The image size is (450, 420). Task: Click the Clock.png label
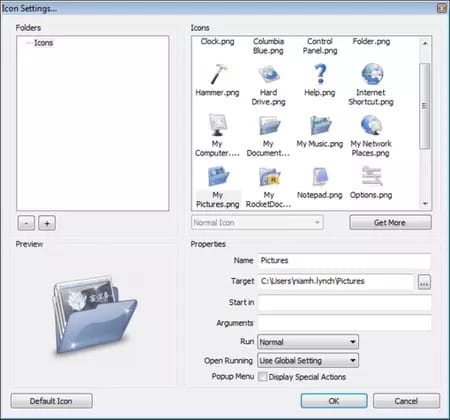[x=217, y=42]
